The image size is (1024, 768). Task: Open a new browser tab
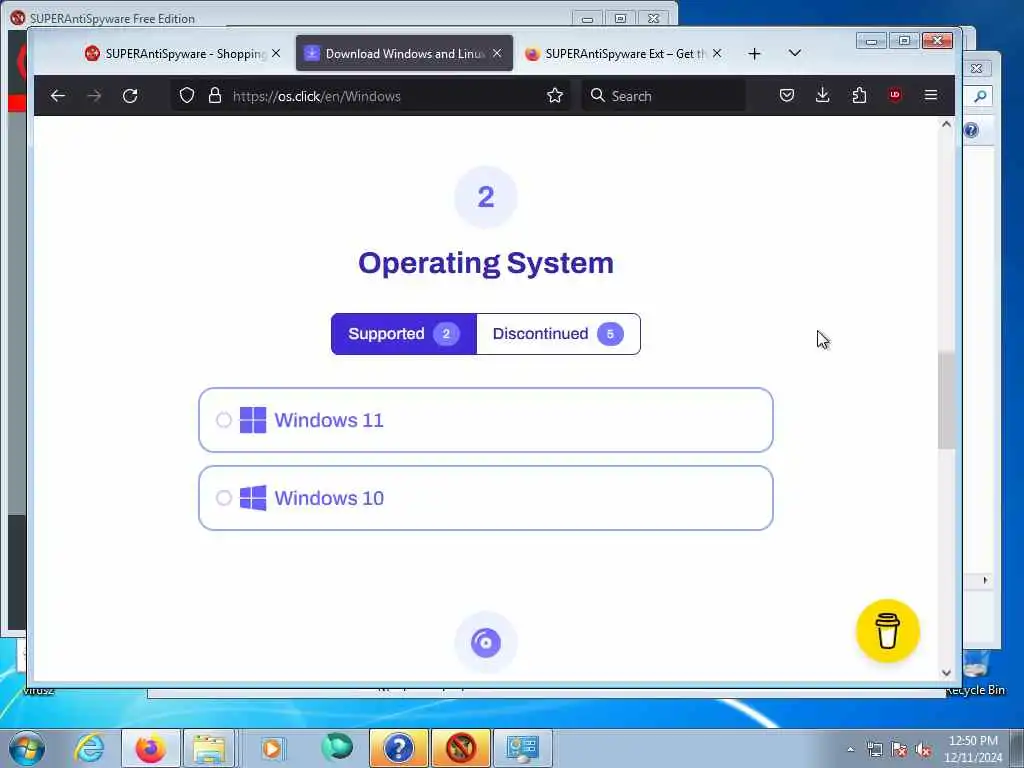coord(754,54)
